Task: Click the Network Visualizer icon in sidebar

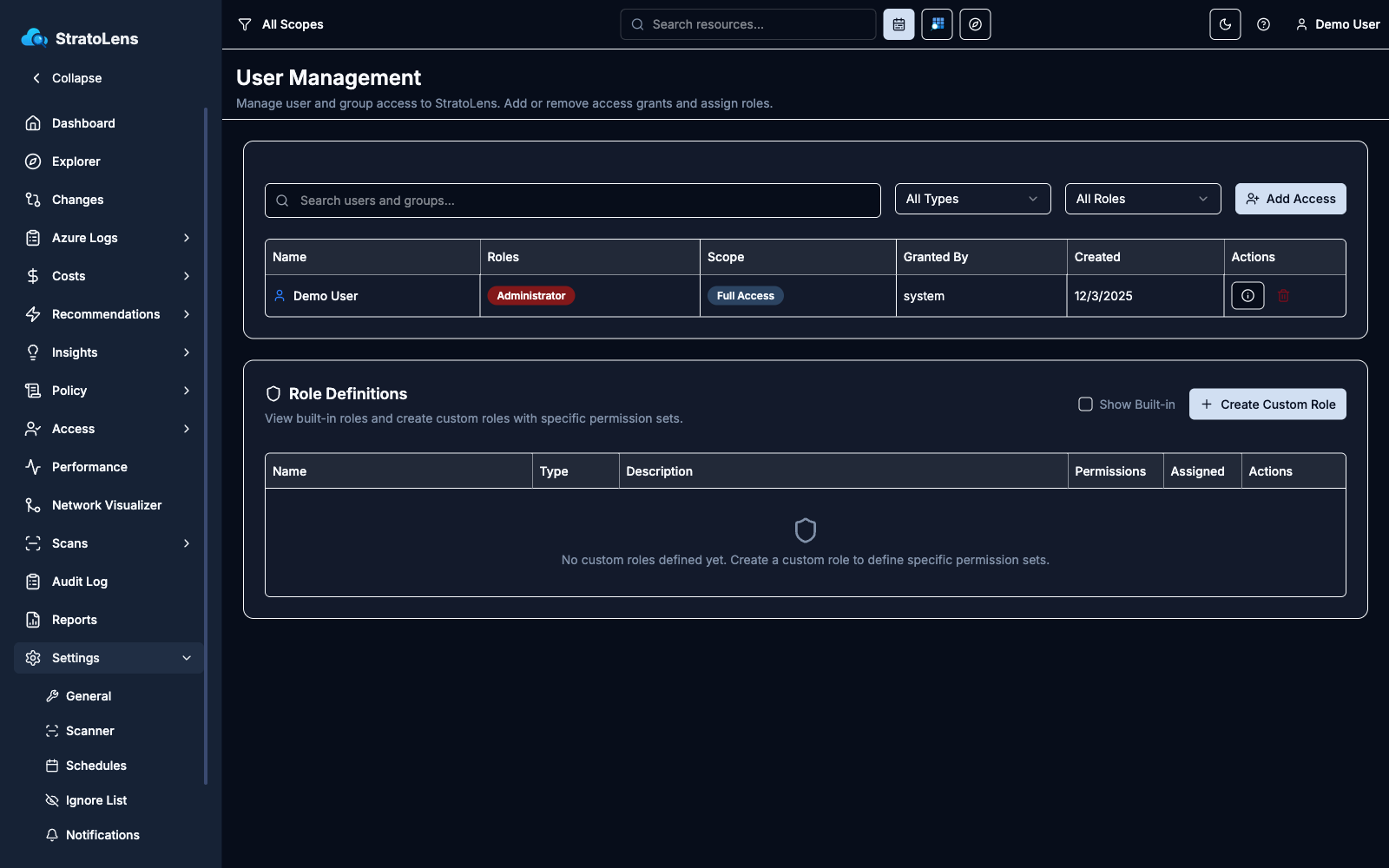Action: click(33, 505)
